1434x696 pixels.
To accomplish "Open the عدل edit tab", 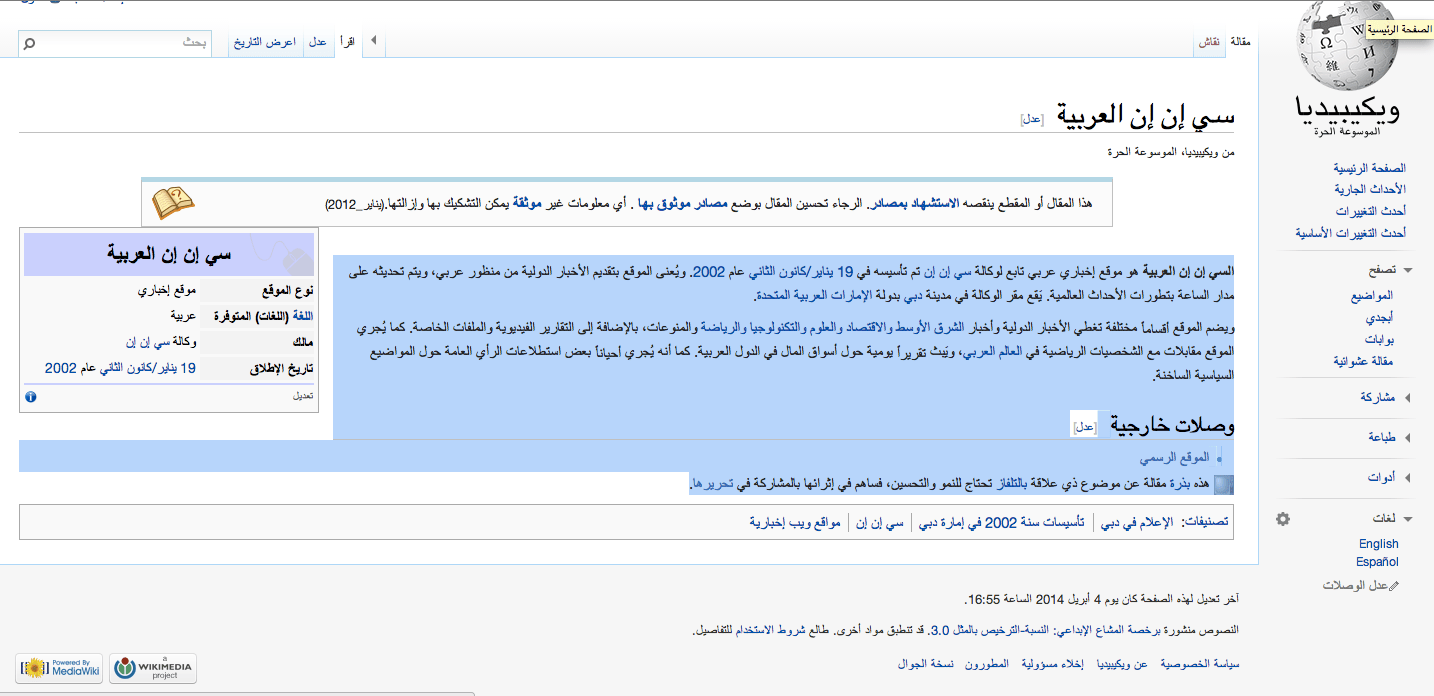I will [318, 42].
